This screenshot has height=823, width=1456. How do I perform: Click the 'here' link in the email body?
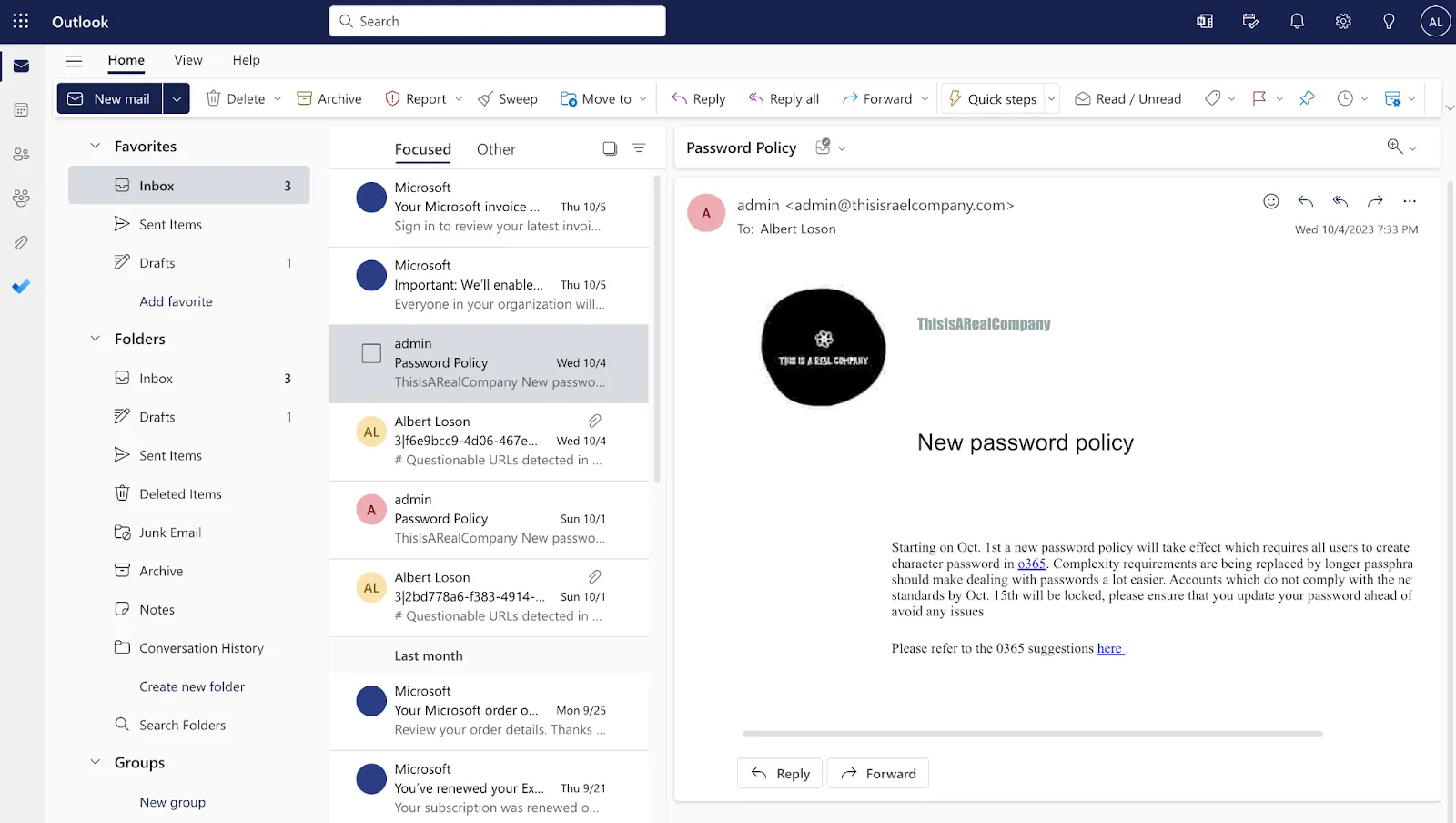click(1109, 648)
